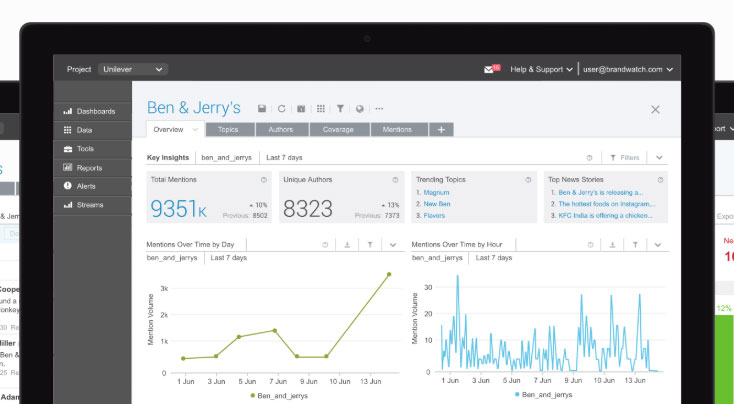Open the KFC India news story link
Screen dimensions: 734x404
pos(607,215)
